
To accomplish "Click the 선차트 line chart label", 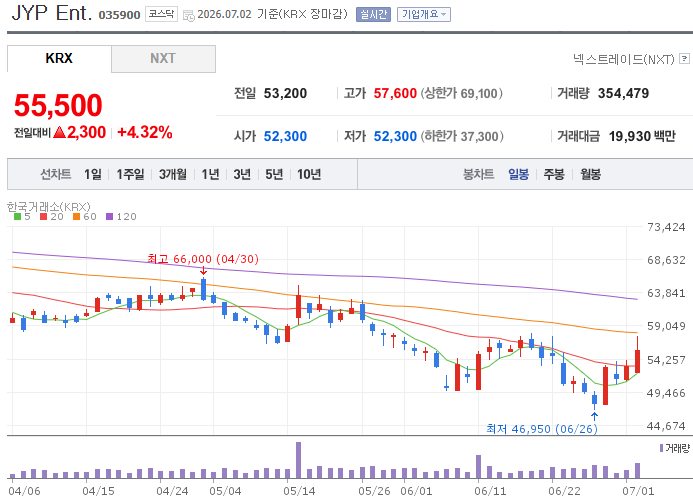I will 56,174.
